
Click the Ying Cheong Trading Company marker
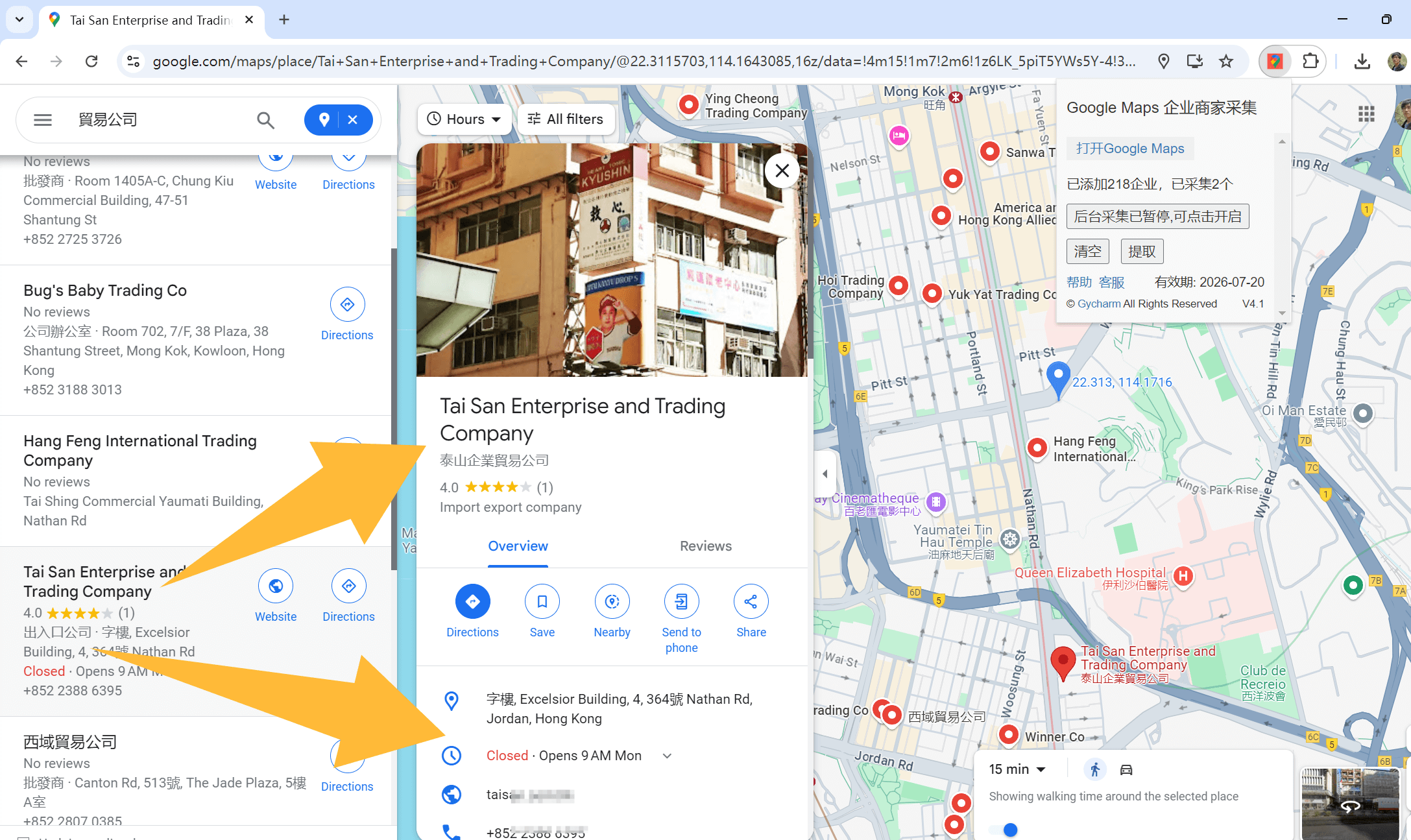689,104
